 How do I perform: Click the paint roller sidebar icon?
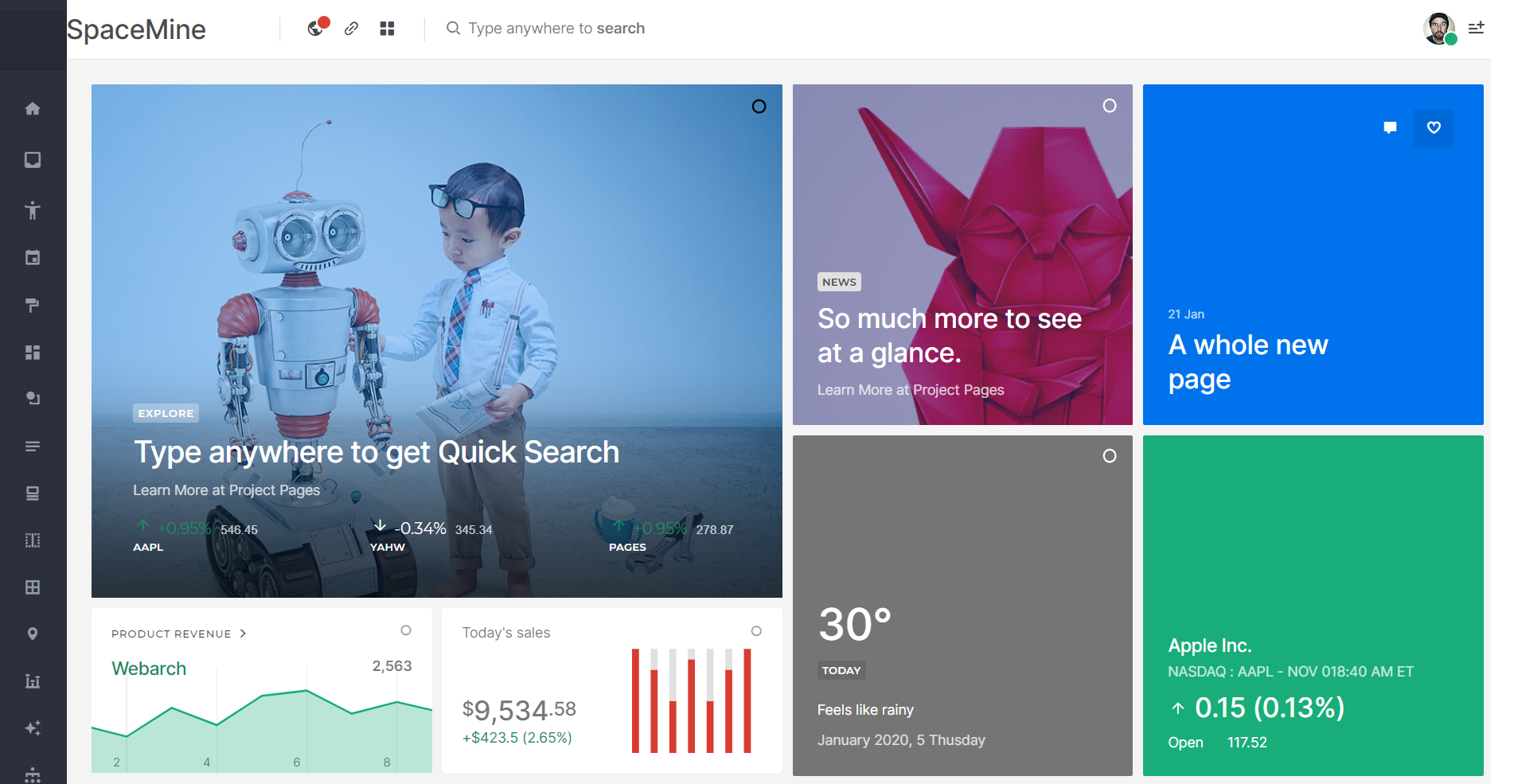pyautogui.click(x=33, y=305)
